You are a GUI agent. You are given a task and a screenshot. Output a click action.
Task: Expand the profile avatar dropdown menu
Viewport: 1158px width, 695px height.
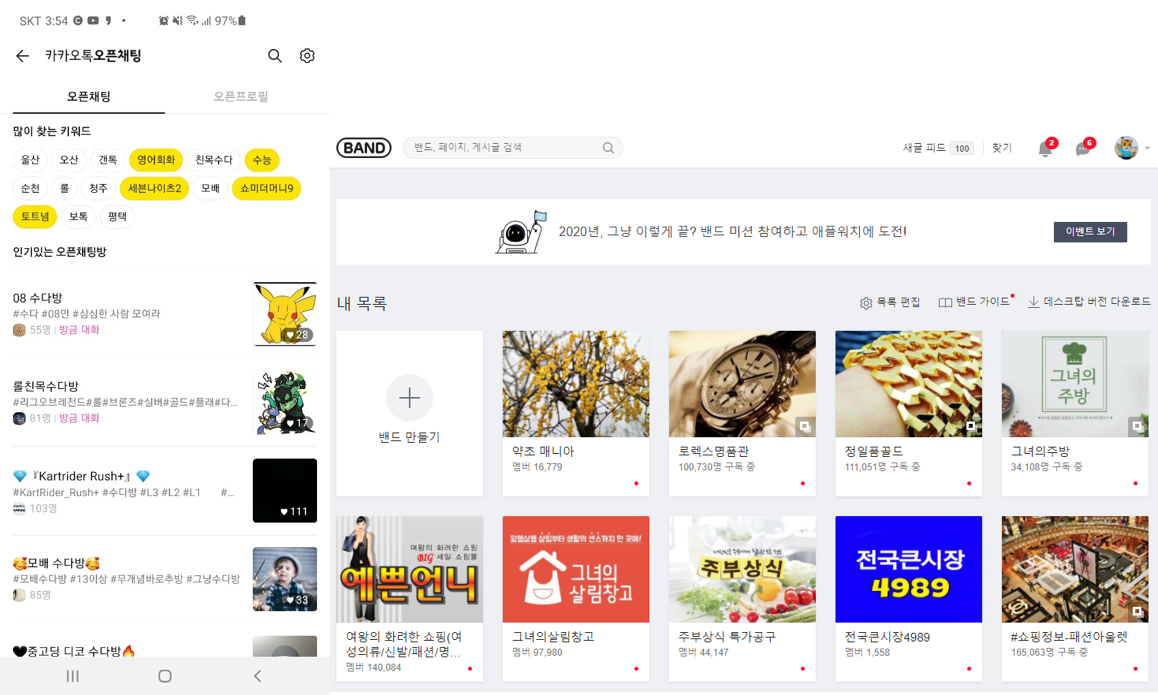click(x=1128, y=147)
